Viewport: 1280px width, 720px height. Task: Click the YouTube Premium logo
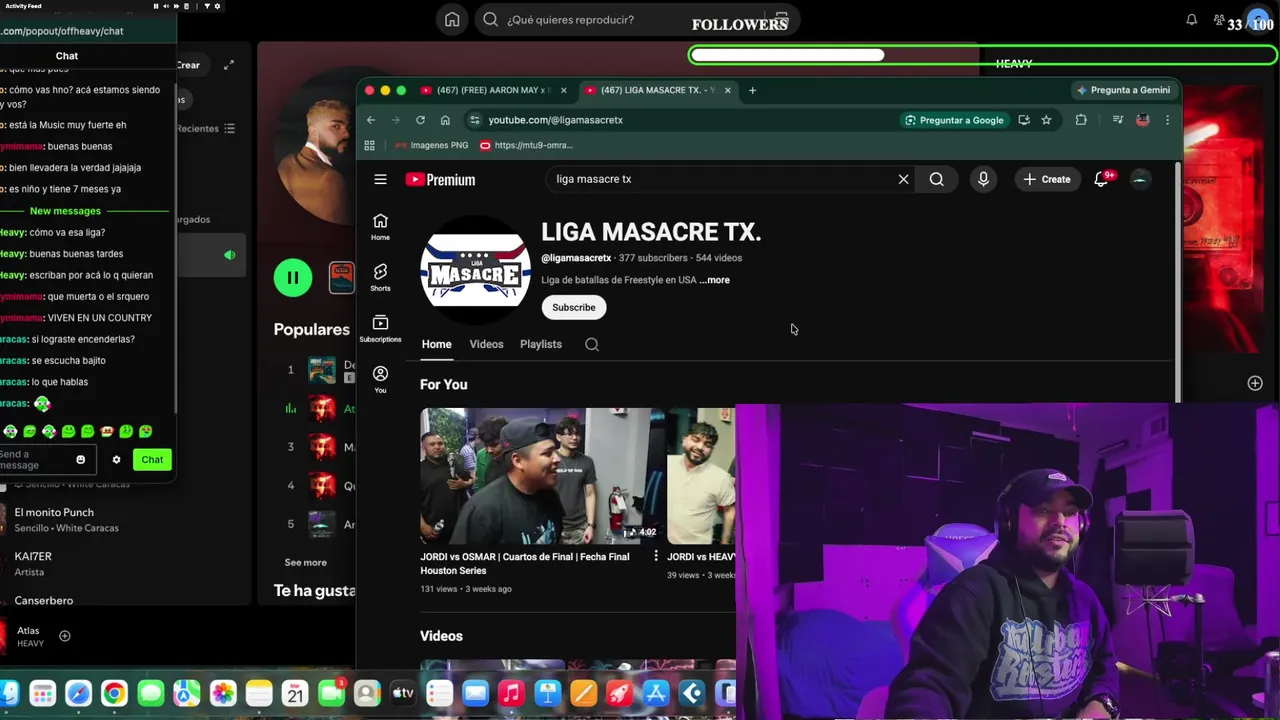[x=440, y=180]
